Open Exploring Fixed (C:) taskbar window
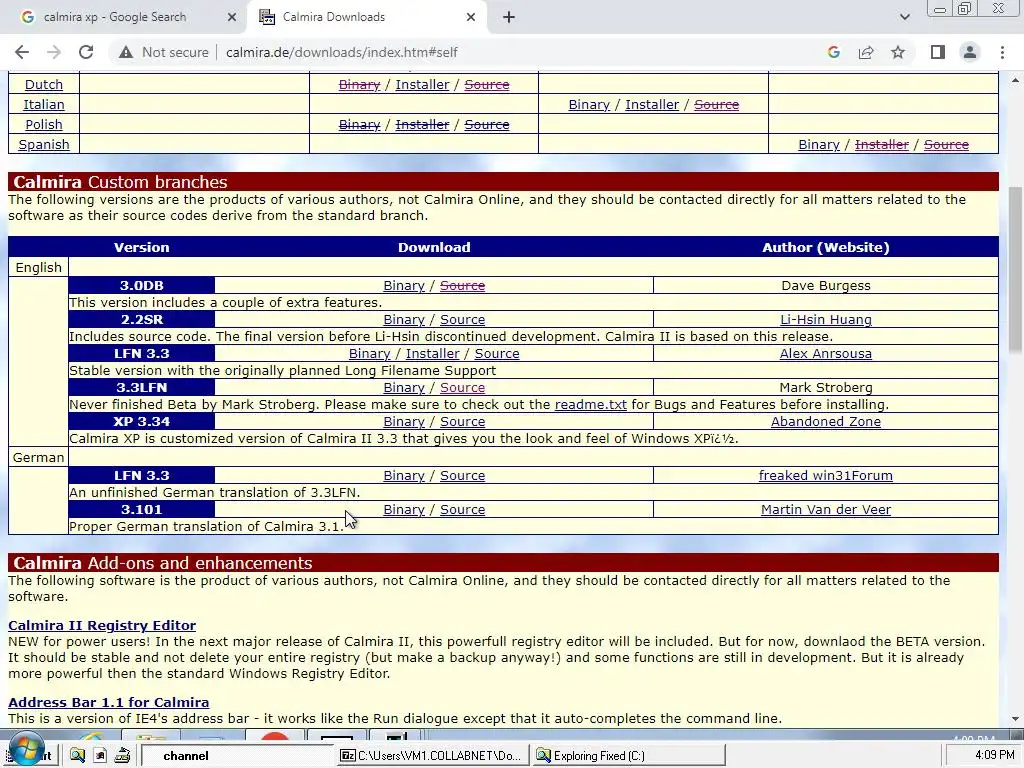The height and width of the screenshot is (768, 1024). point(630,756)
